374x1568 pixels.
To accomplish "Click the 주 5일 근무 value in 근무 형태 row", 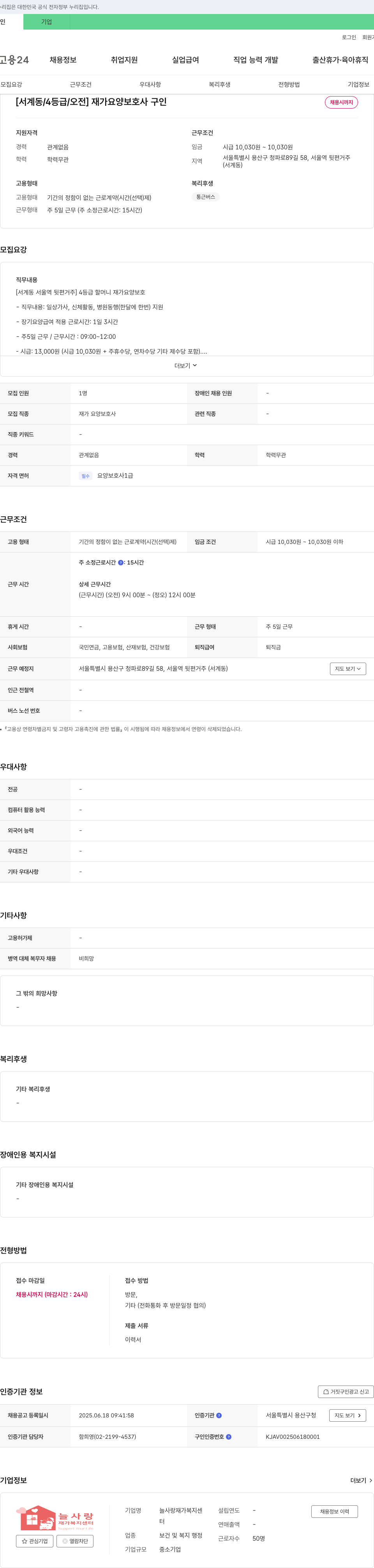I will [x=279, y=626].
